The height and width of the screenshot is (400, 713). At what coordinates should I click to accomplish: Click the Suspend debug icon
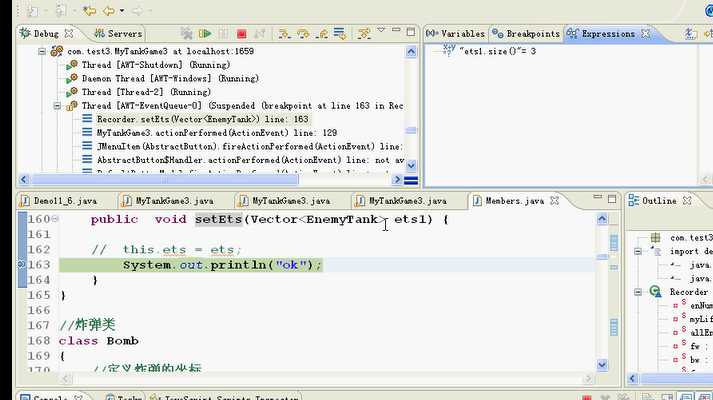pos(223,34)
